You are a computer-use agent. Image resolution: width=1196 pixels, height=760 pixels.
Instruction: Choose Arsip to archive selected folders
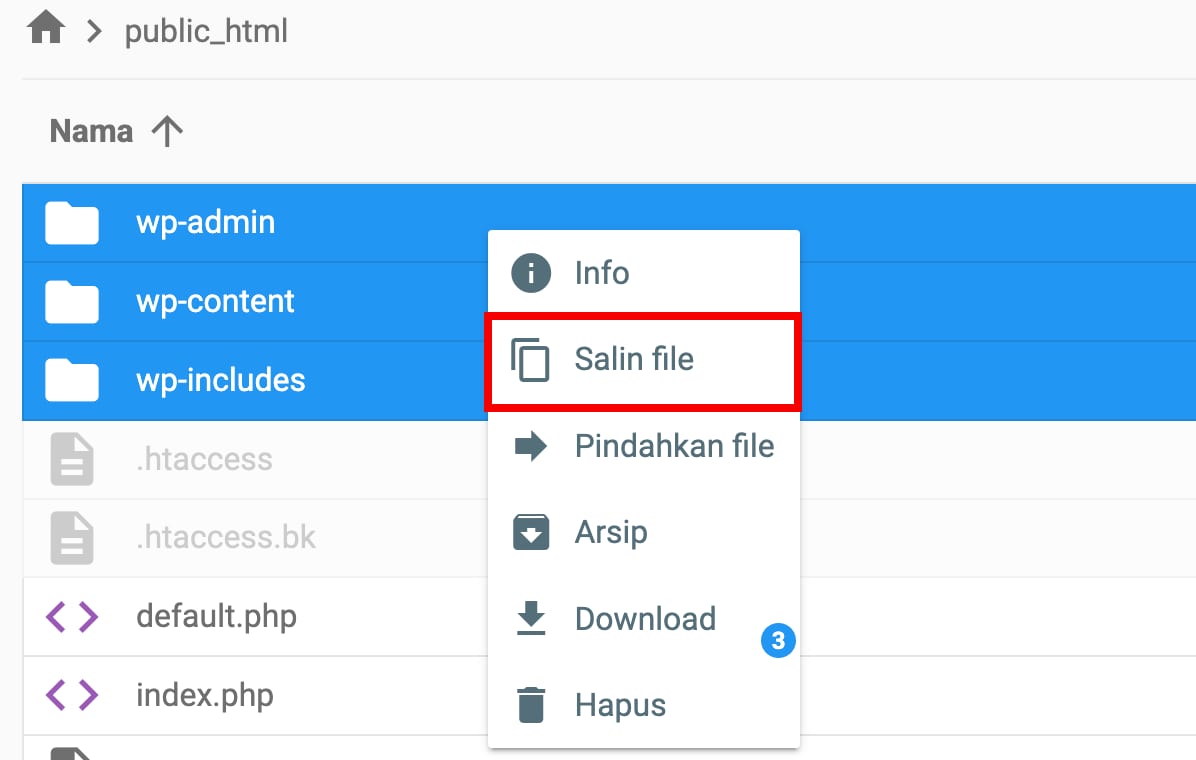tap(610, 532)
